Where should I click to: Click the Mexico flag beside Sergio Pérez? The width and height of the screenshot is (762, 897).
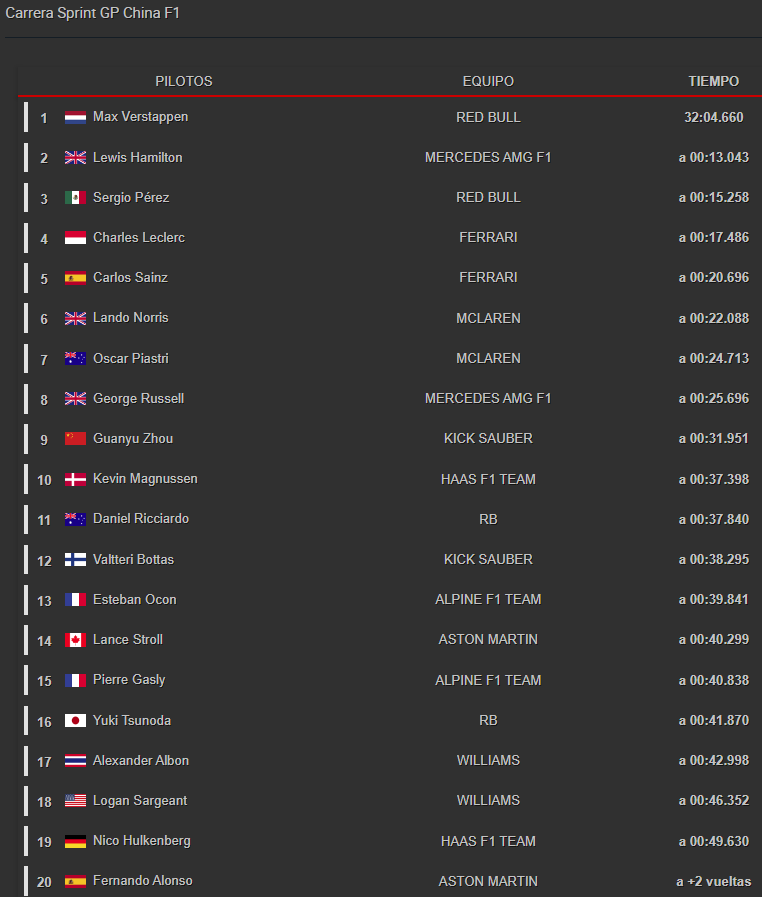tap(76, 197)
